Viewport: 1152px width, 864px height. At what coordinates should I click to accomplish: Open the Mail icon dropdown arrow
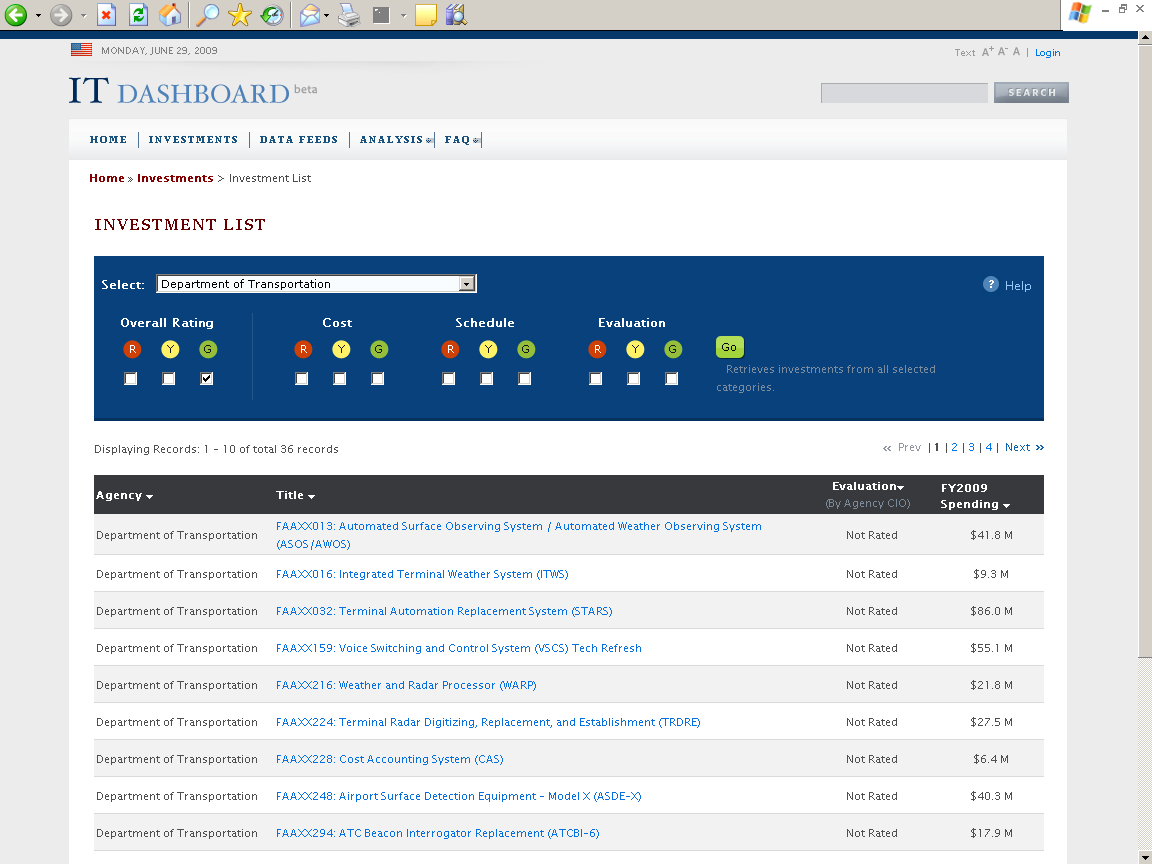327,15
